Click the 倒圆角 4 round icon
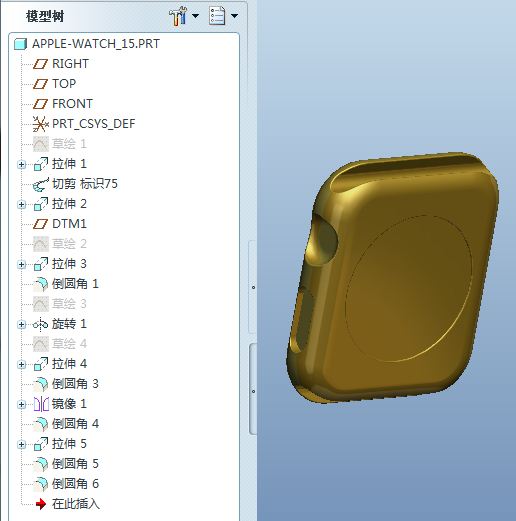This screenshot has width=516, height=521. (x=41, y=424)
